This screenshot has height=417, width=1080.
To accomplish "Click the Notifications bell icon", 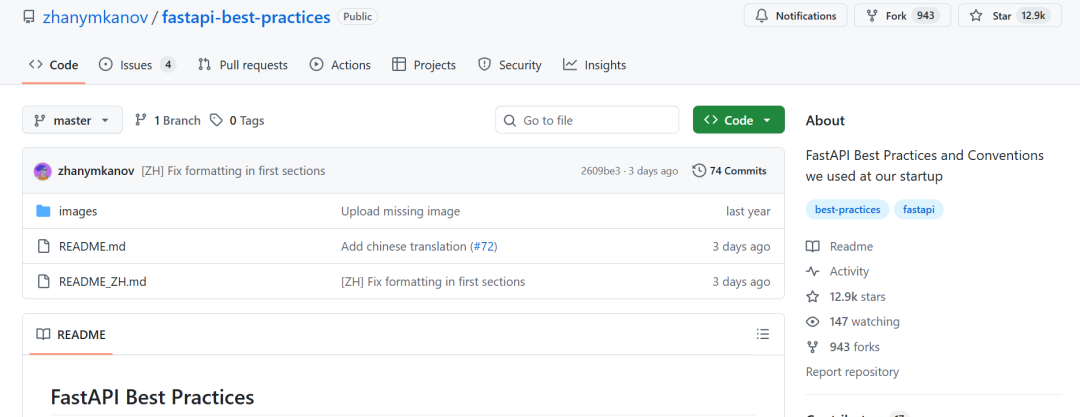I will click(x=761, y=16).
